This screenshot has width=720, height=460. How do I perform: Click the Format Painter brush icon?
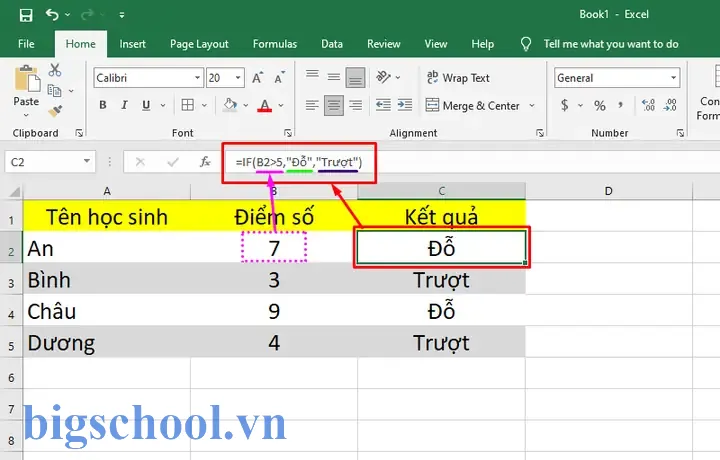(x=55, y=111)
